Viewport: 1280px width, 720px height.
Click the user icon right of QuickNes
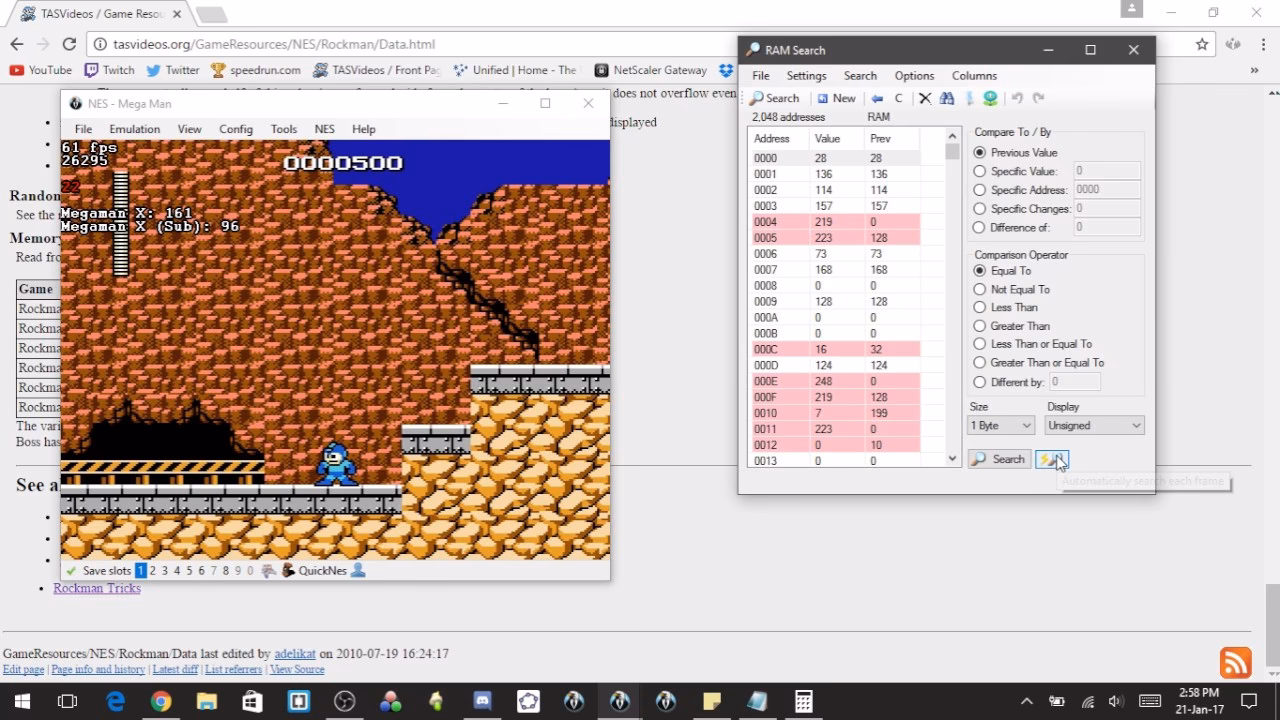click(x=358, y=571)
